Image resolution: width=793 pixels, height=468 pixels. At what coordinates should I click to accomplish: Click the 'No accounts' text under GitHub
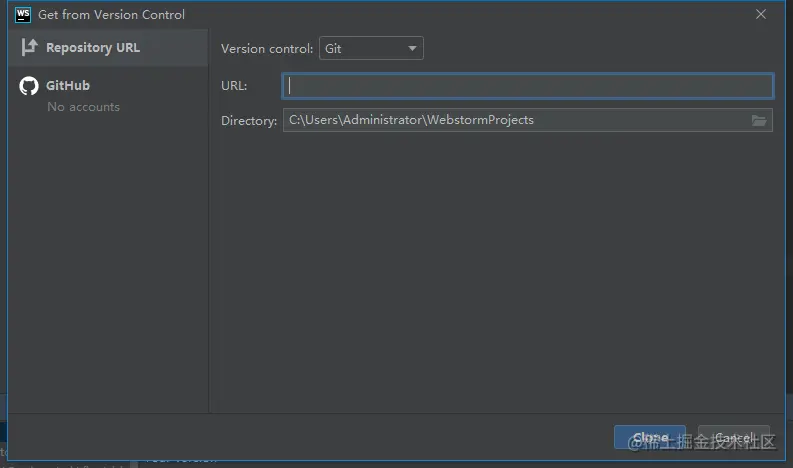[83, 107]
